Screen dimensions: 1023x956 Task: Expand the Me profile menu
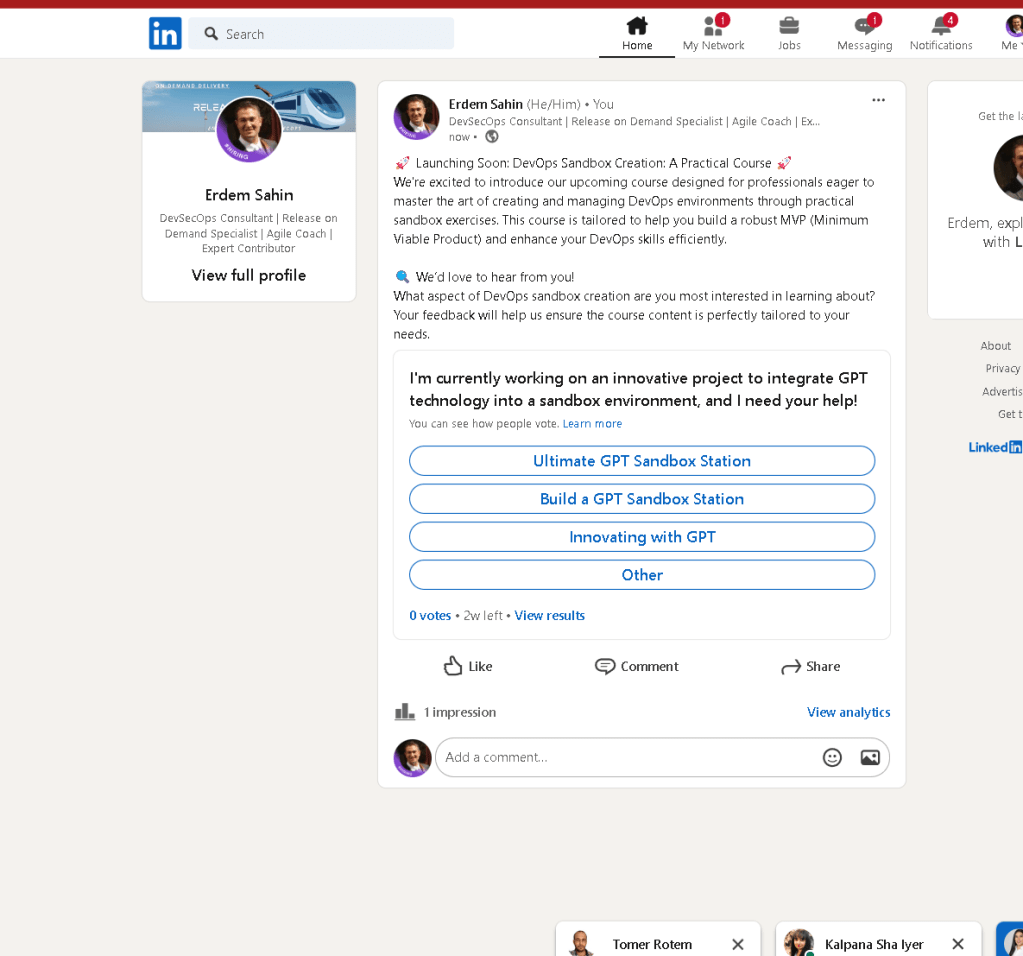[1013, 33]
